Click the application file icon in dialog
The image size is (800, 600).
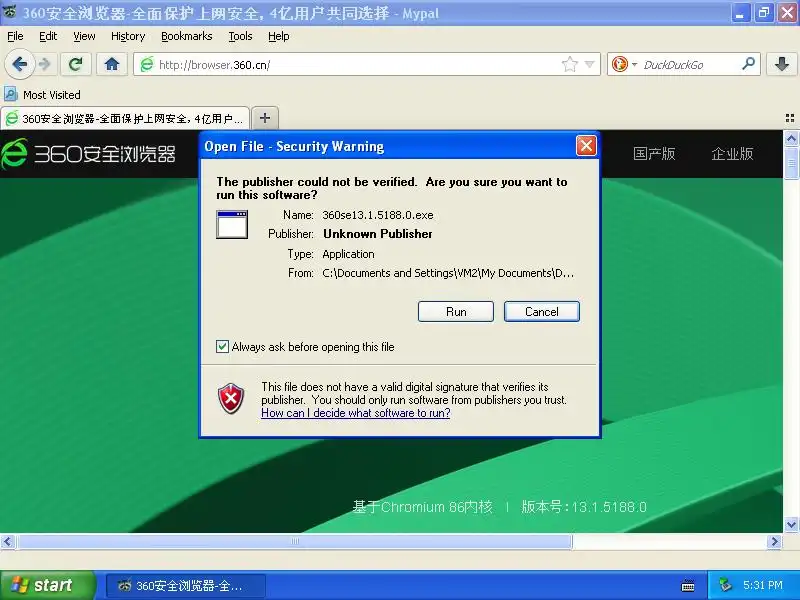coord(232,224)
